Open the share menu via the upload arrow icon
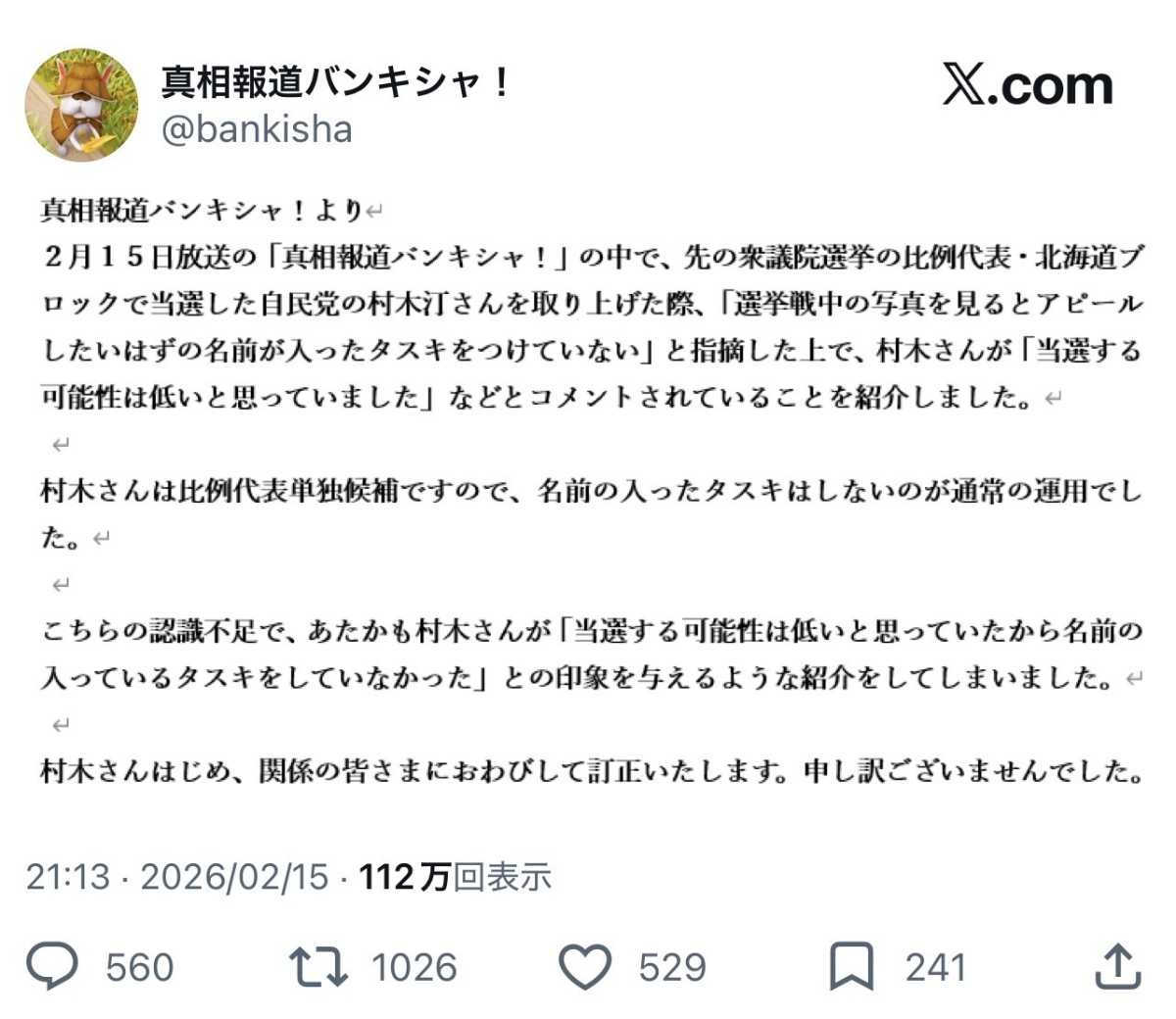Image resolution: width=1176 pixels, height=1019 pixels. (x=1117, y=966)
